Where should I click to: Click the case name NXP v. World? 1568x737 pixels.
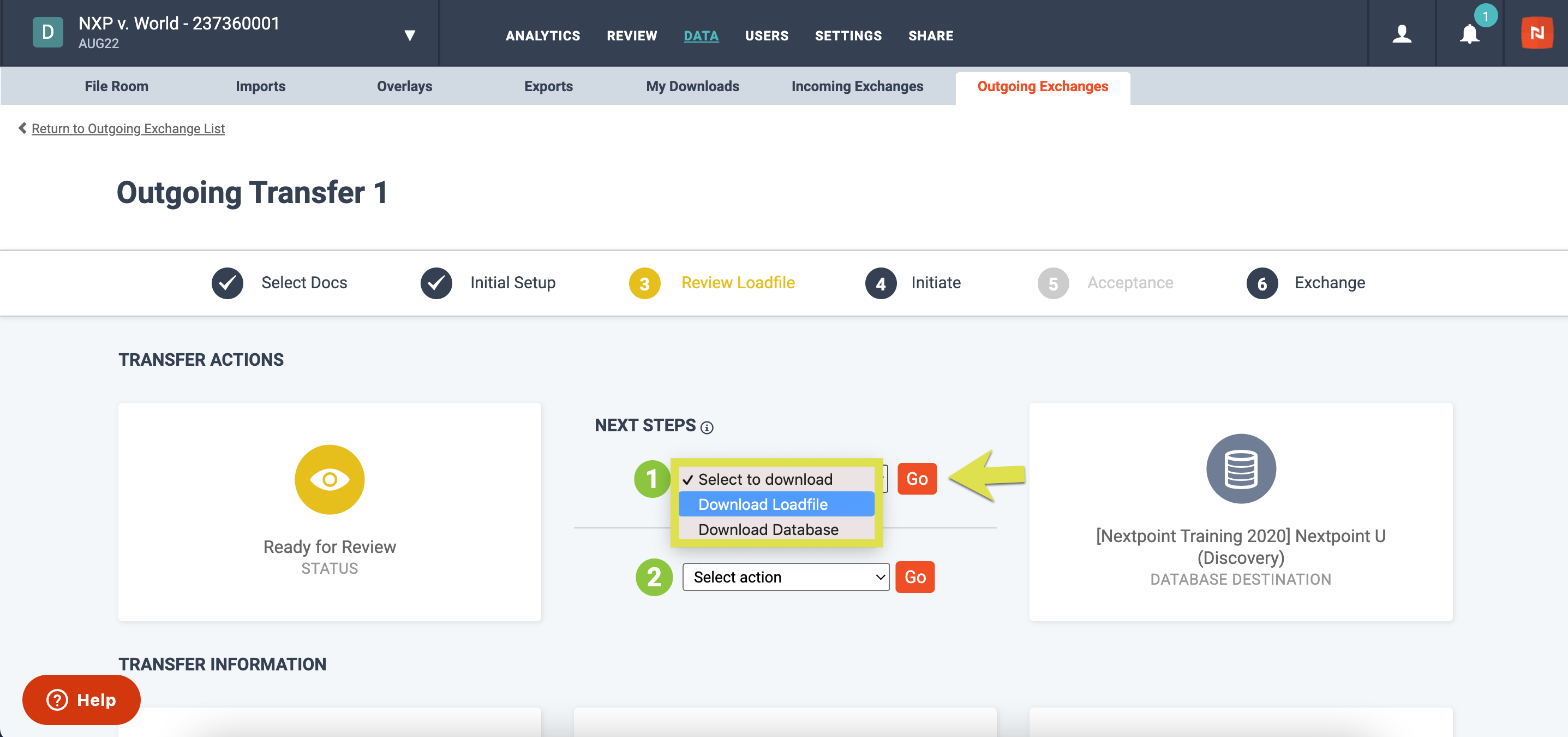coord(179,23)
